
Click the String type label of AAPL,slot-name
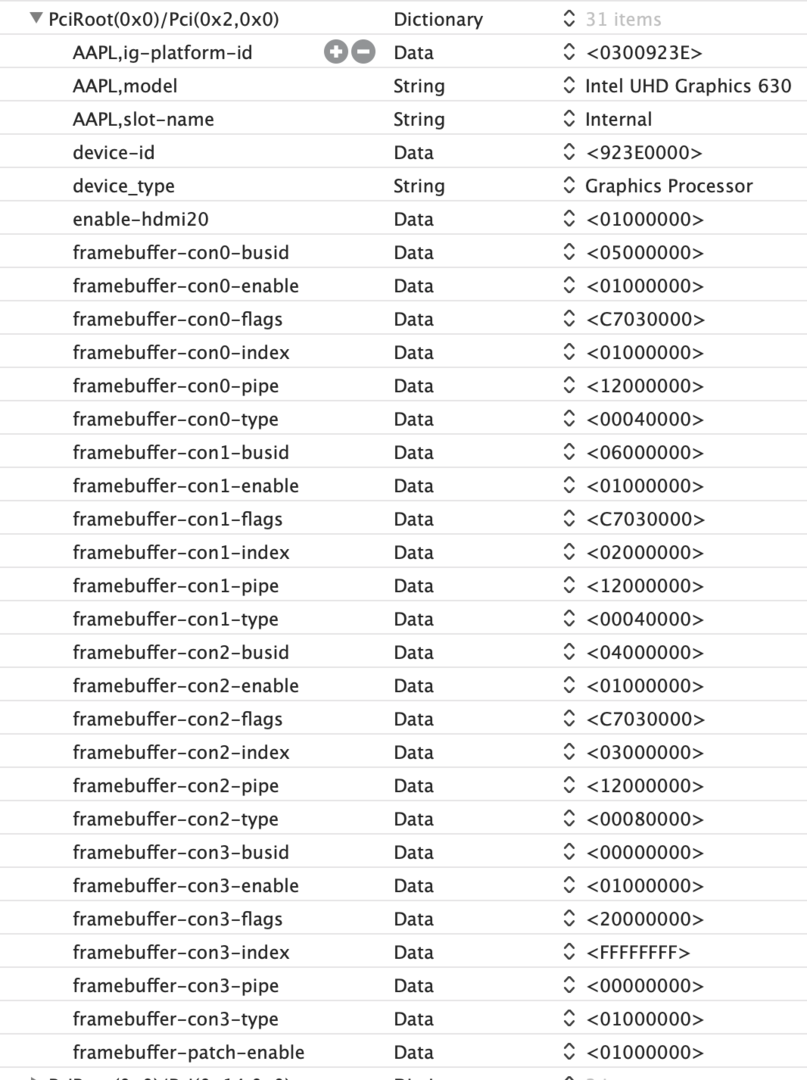[x=418, y=119]
